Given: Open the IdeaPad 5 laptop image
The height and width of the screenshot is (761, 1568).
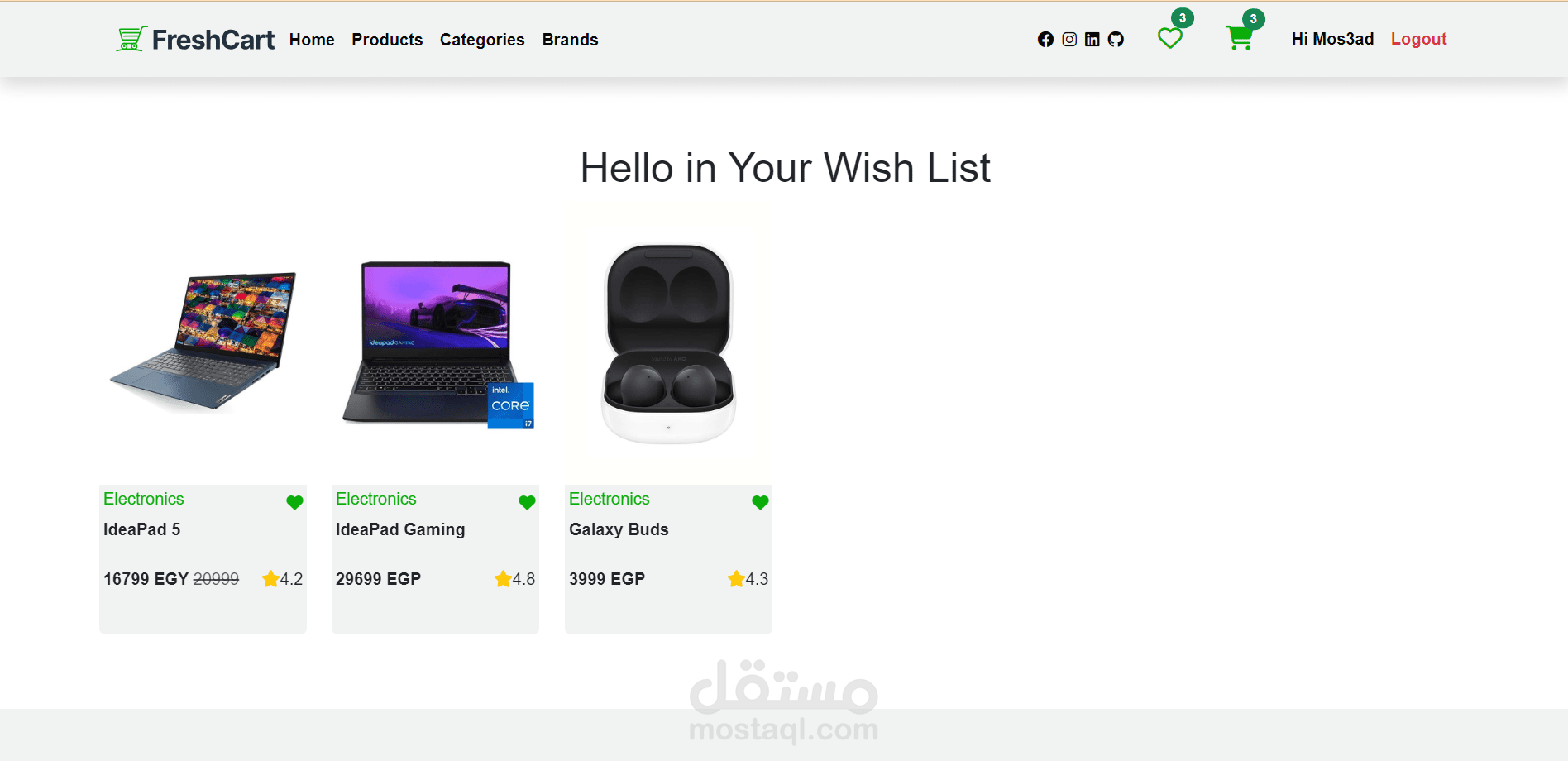Looking at the screenshot, I should click(203, 341).
